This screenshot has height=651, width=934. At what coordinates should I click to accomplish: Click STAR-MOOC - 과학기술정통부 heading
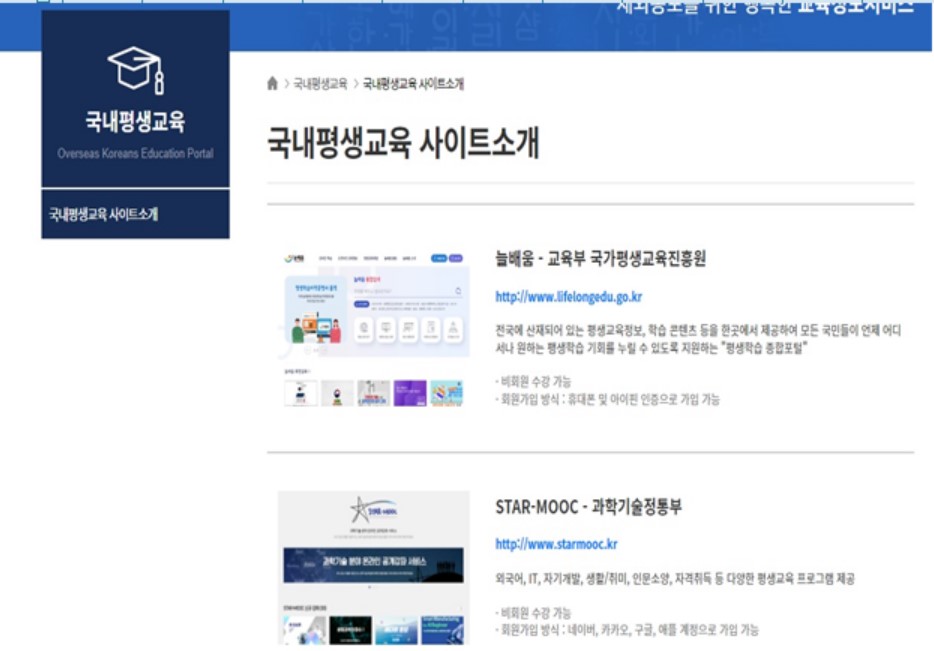(589, 507)
